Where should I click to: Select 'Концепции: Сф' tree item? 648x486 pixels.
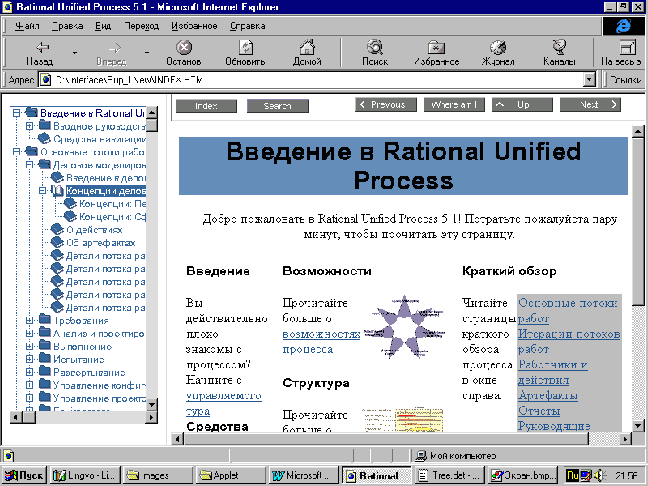click(112, 217)
